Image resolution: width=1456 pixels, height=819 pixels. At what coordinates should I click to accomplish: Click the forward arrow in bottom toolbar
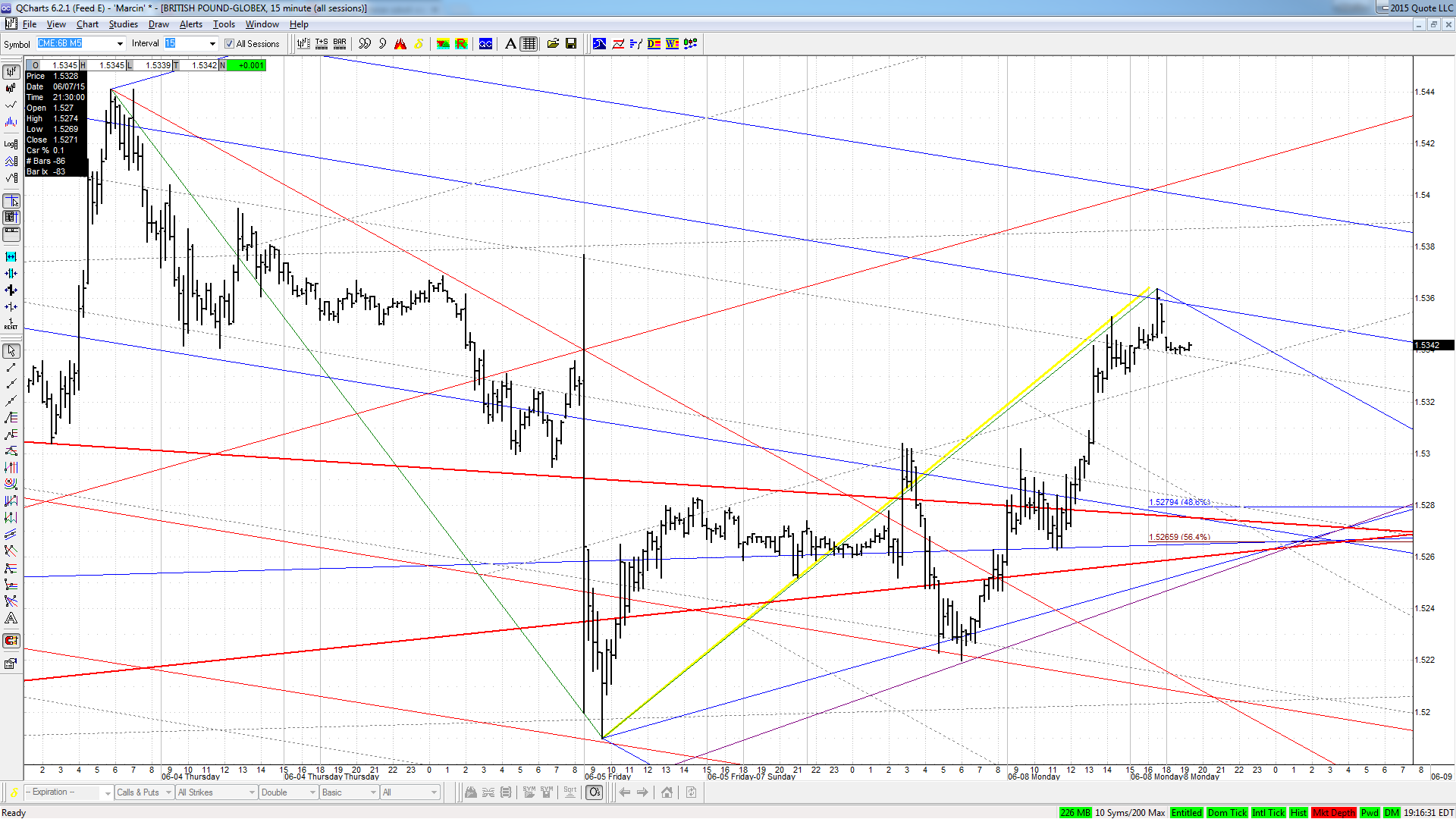643,792
